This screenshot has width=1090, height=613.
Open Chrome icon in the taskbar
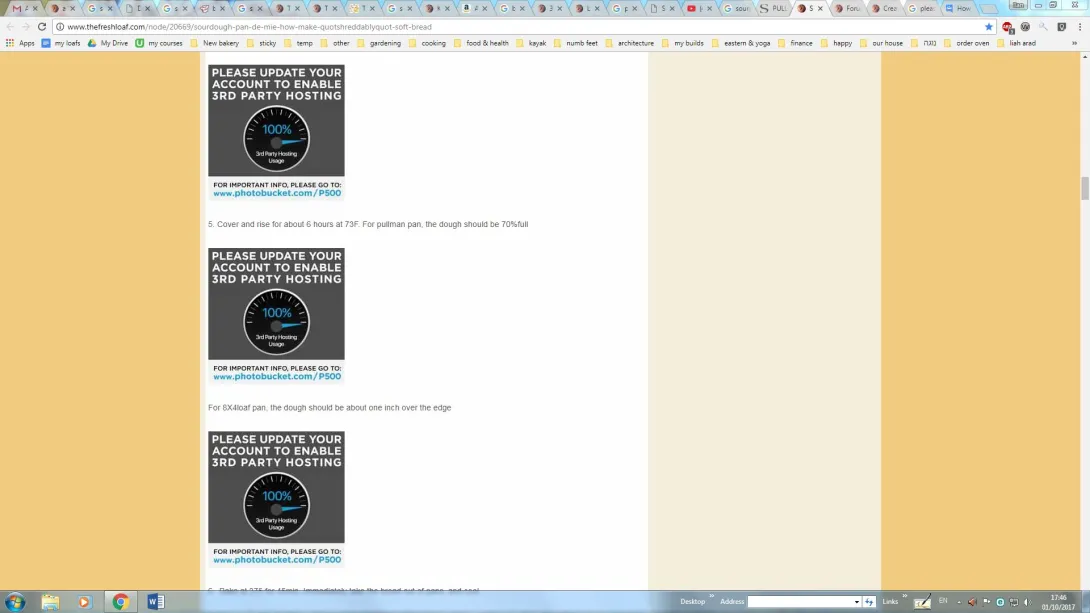(120, 602)
